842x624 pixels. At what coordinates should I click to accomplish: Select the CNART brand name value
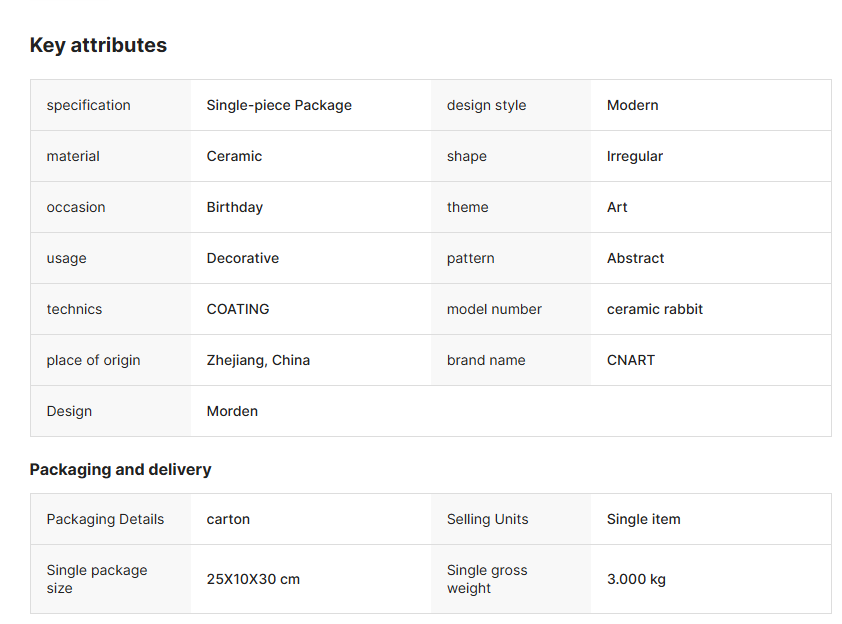630,360
